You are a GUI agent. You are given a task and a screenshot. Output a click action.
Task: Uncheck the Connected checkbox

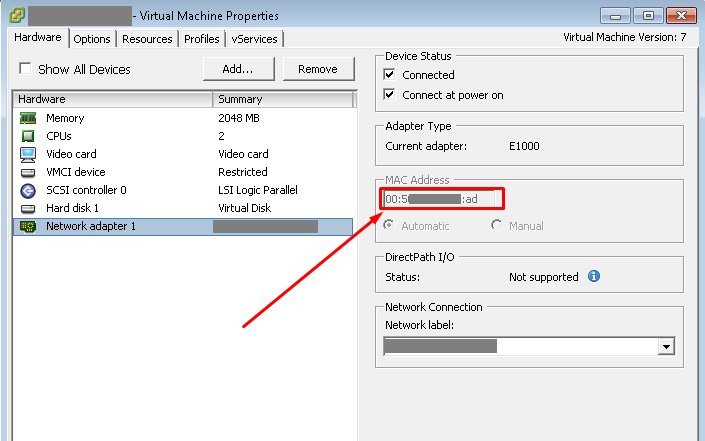click(390, 75)
